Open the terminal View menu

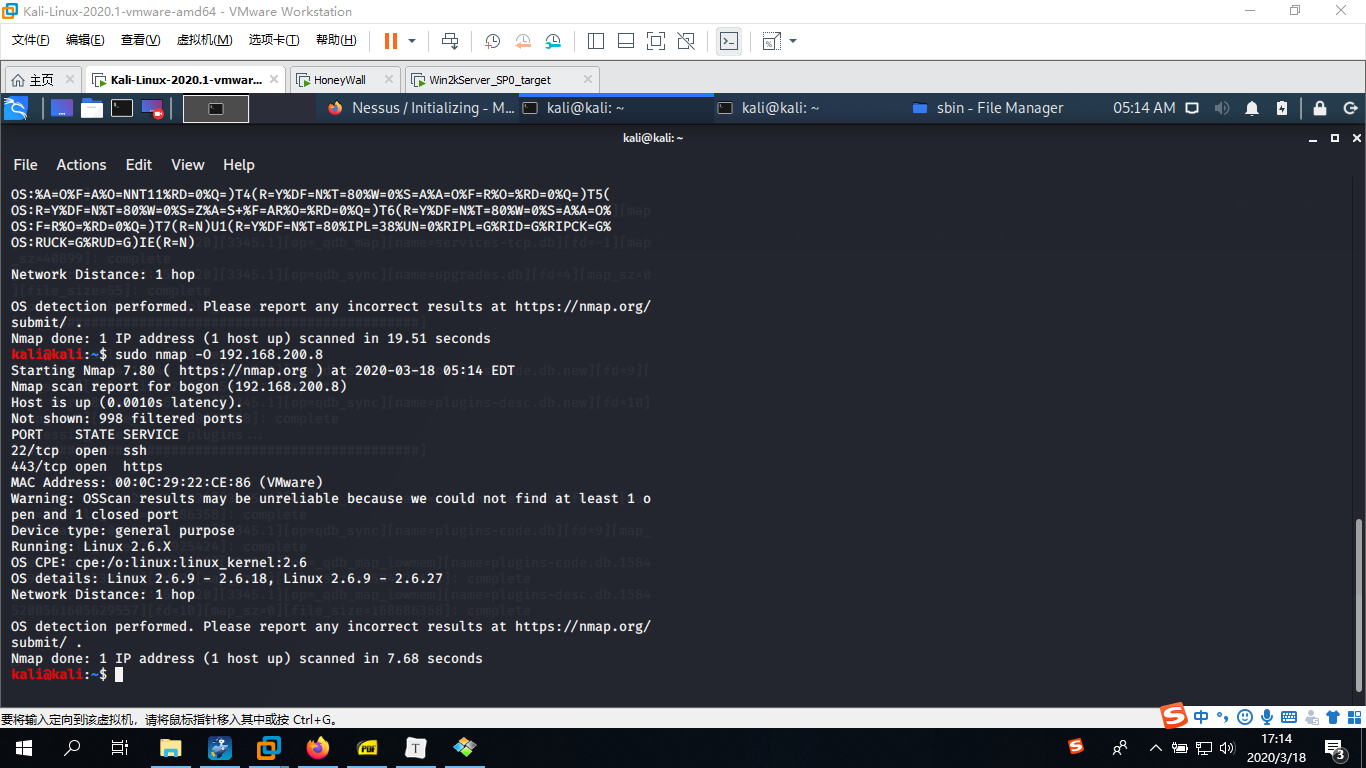(187, 165)
